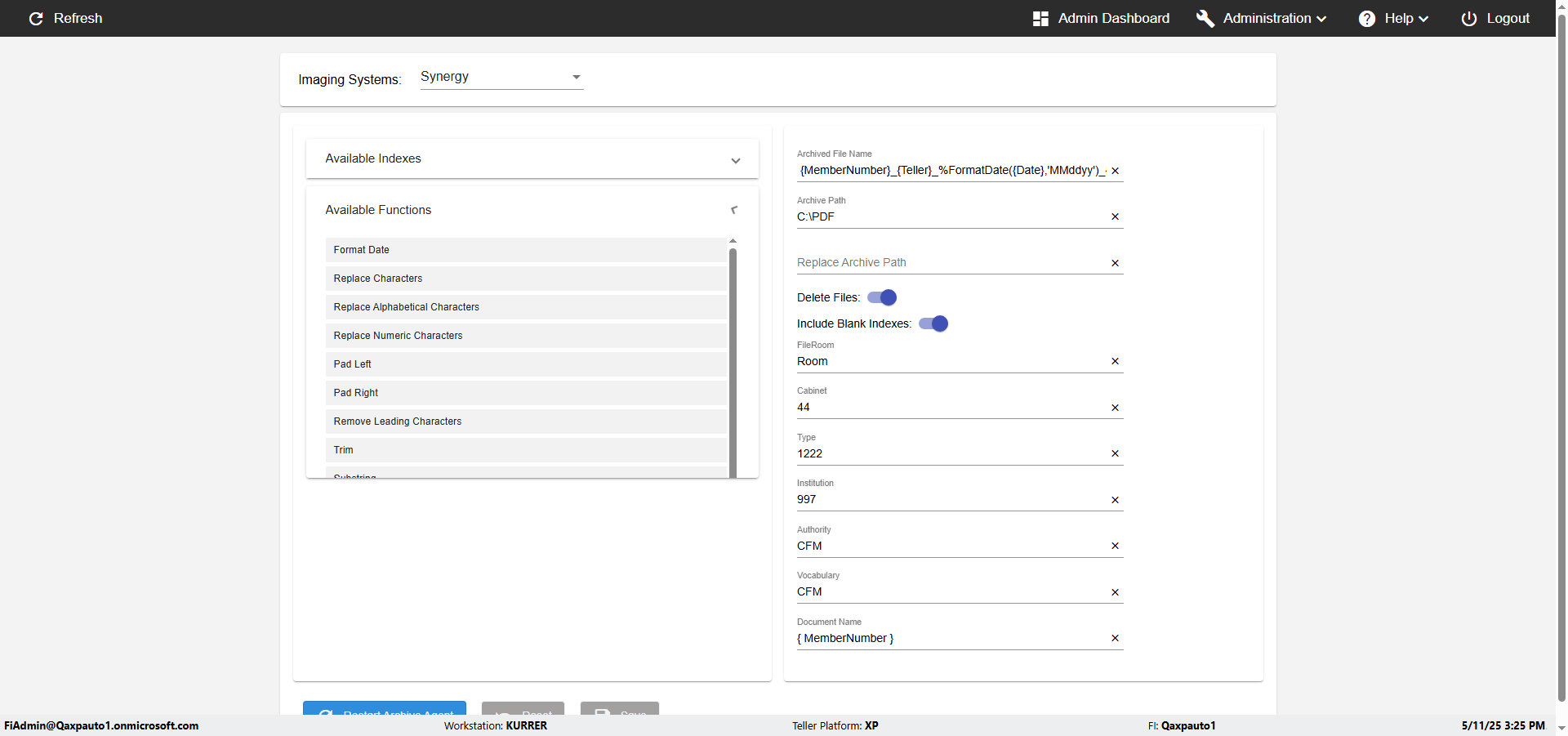Click the Administration wrench icon

click(x=1205, y=19)
